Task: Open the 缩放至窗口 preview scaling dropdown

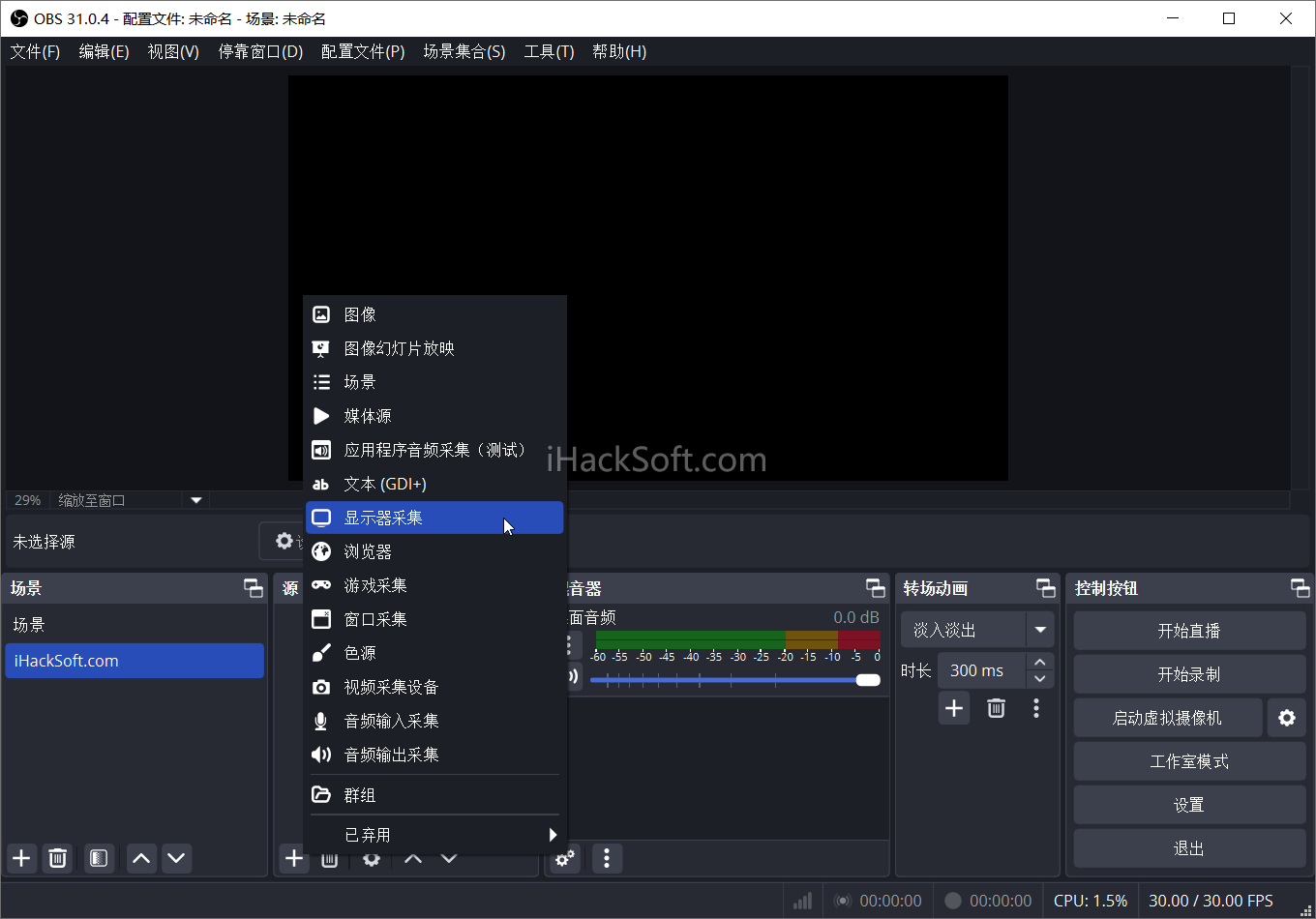Action: (131, 500)
